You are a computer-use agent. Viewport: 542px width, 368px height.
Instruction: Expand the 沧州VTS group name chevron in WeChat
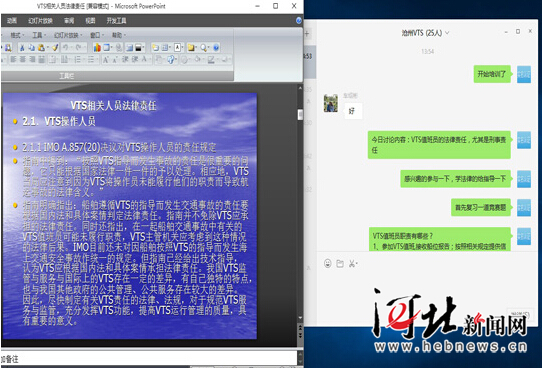click(447, 33)
